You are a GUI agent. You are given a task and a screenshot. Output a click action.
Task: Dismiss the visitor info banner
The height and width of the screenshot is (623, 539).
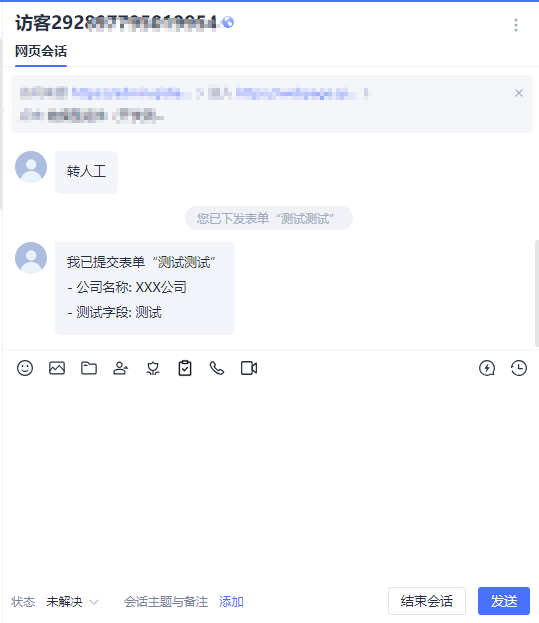pyautogui.click(x=519, y=93)
